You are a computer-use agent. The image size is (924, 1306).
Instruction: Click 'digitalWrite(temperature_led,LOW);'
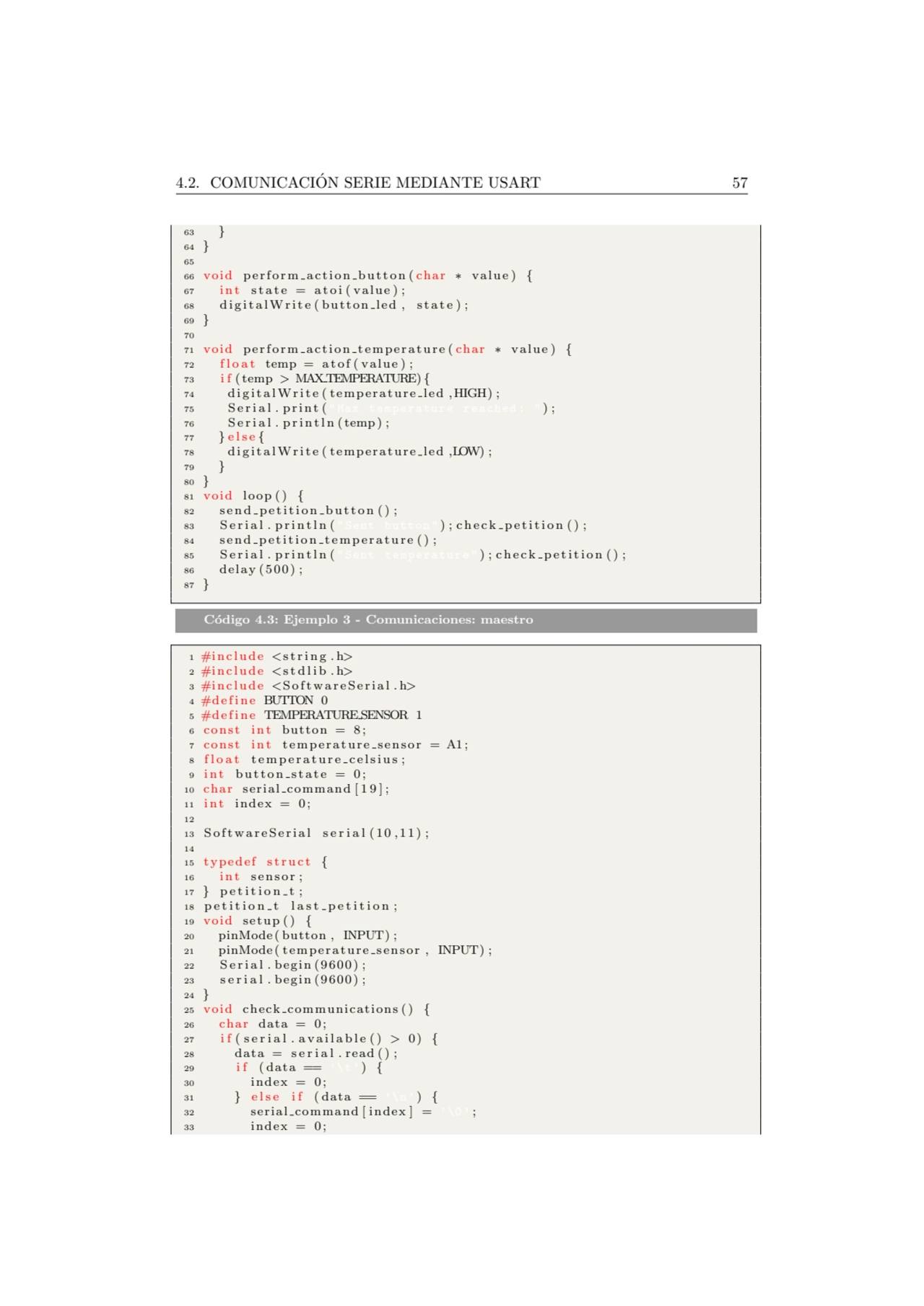[x=359, y=452]
